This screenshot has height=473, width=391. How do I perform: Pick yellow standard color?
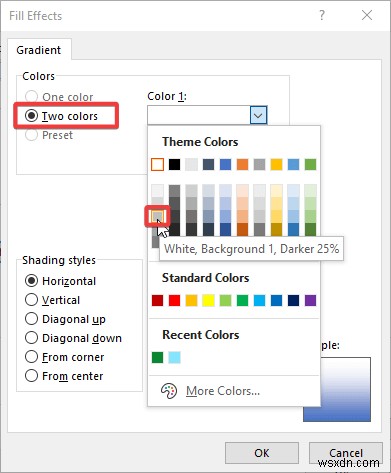208,300
